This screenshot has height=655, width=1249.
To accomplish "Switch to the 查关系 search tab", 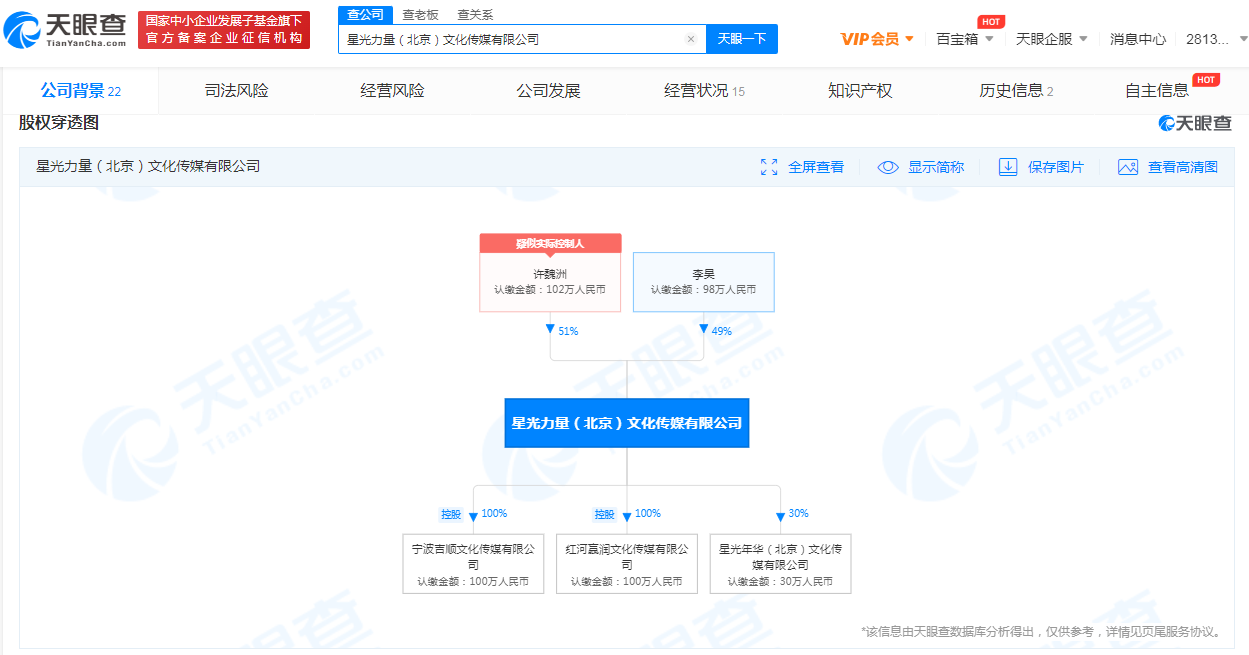I will coord(475,15).
